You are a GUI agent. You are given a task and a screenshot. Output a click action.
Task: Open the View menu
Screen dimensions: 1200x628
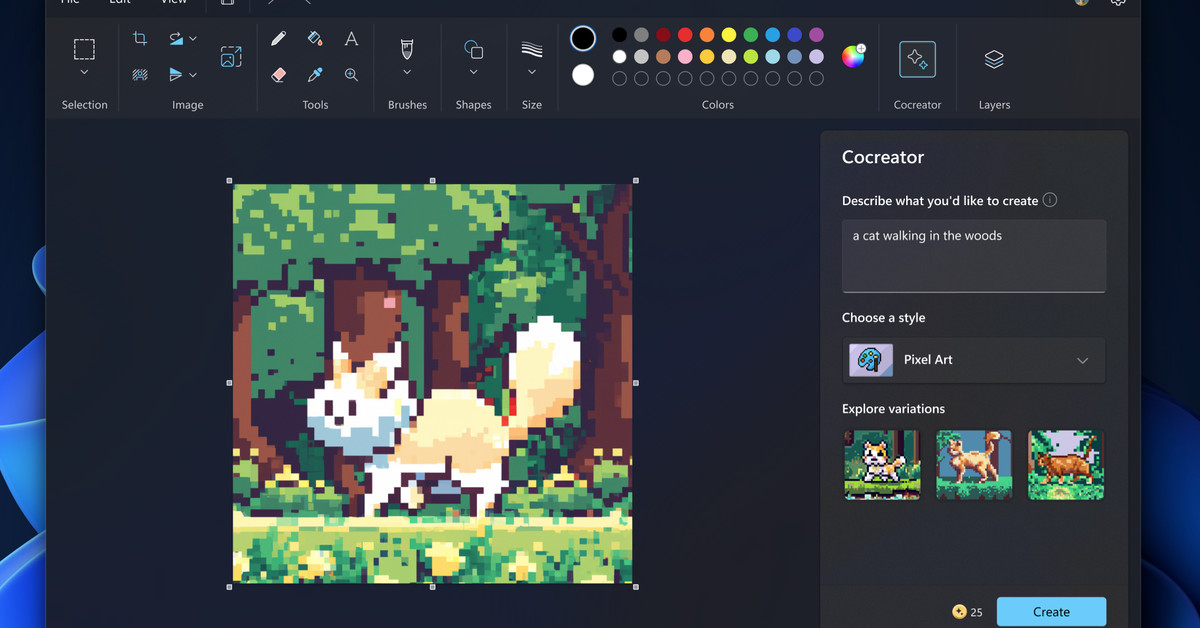click(173, 4)
